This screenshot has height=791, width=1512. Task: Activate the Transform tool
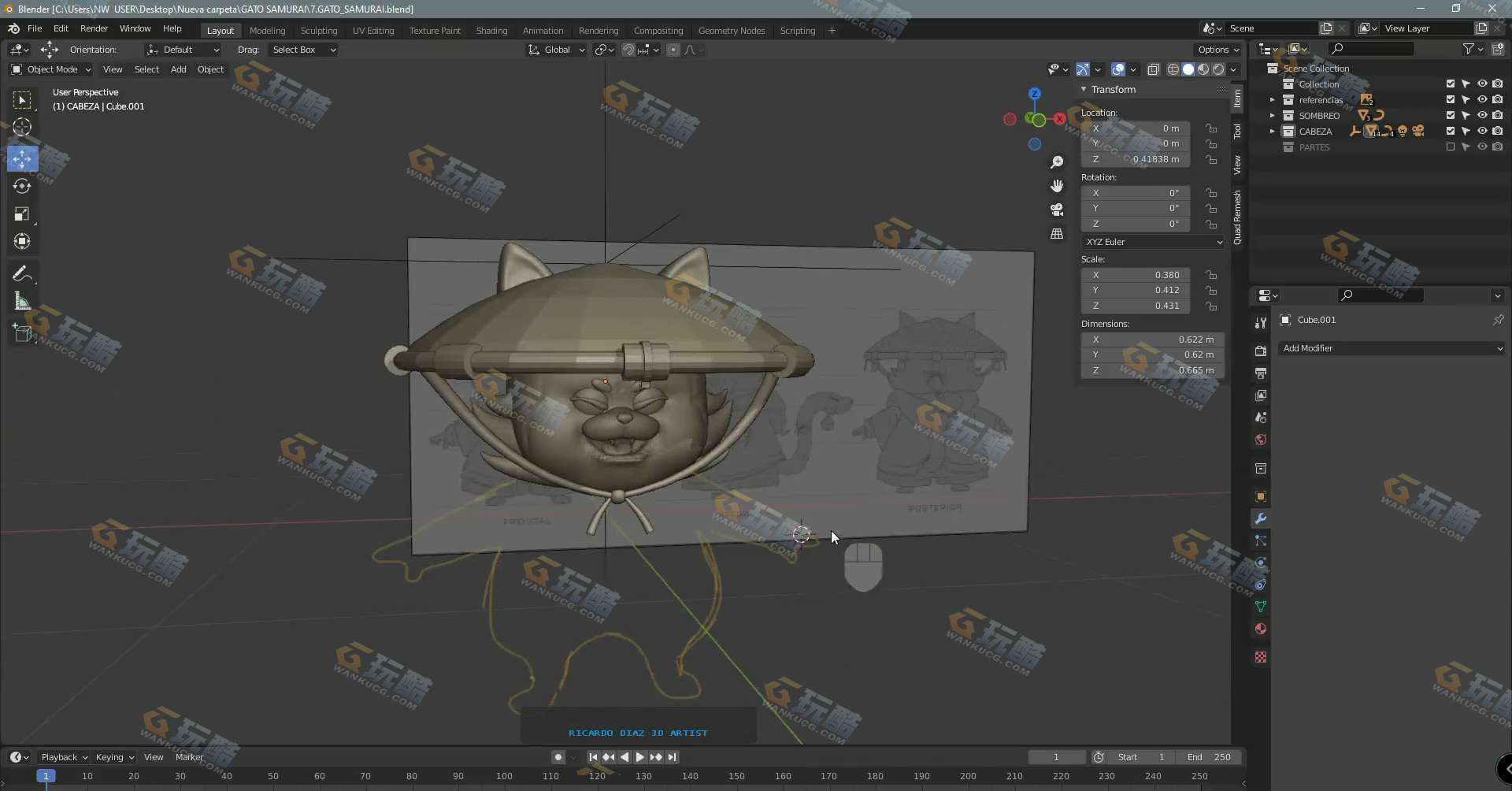[x=22, y=242]
